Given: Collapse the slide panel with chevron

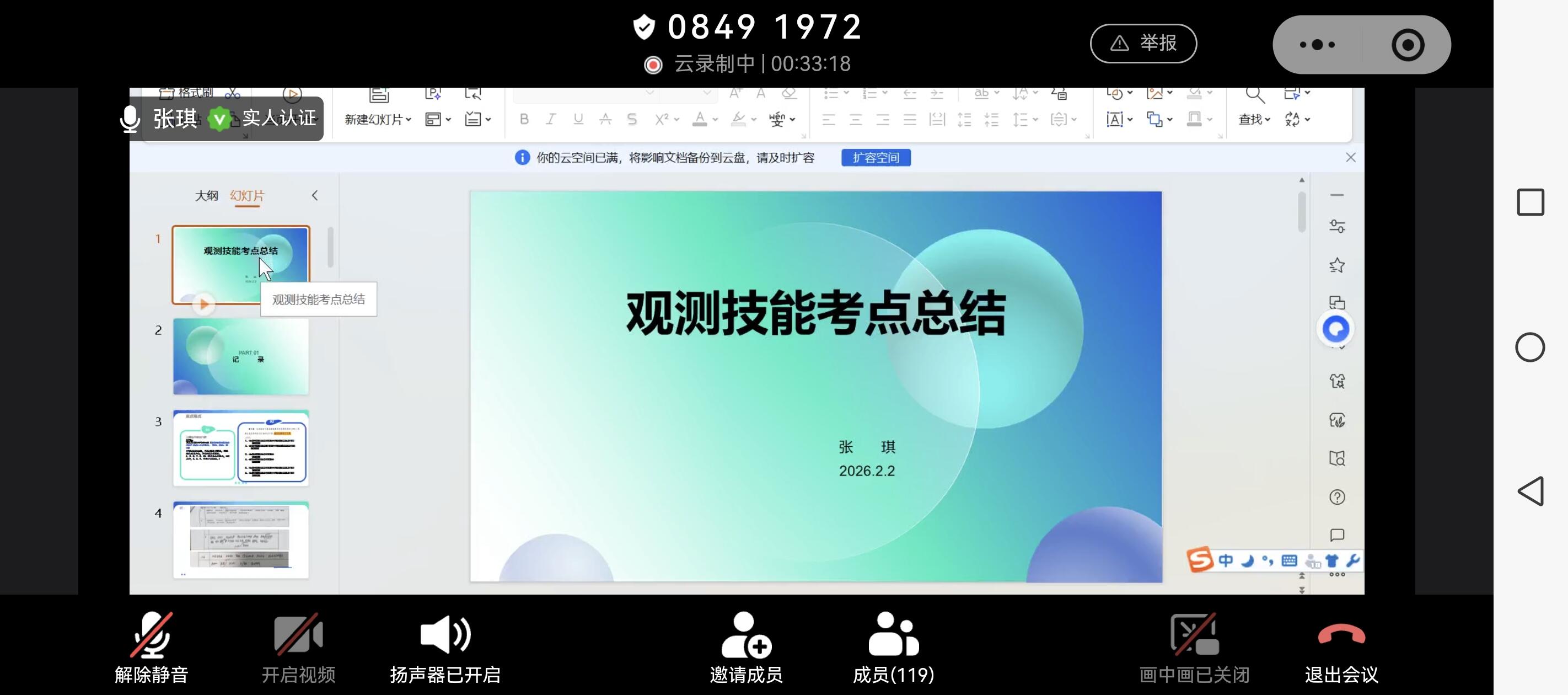Looking at the screenshot, I should point(315,195).
